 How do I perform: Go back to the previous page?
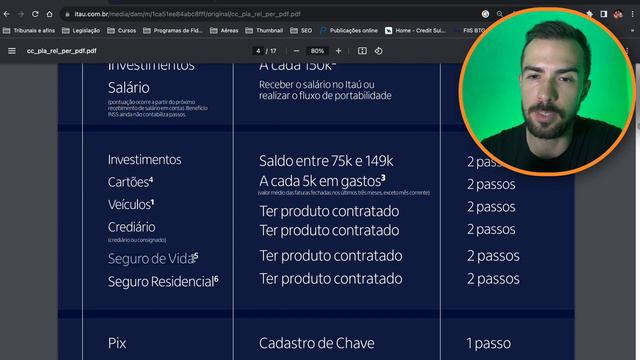(7, 14)
